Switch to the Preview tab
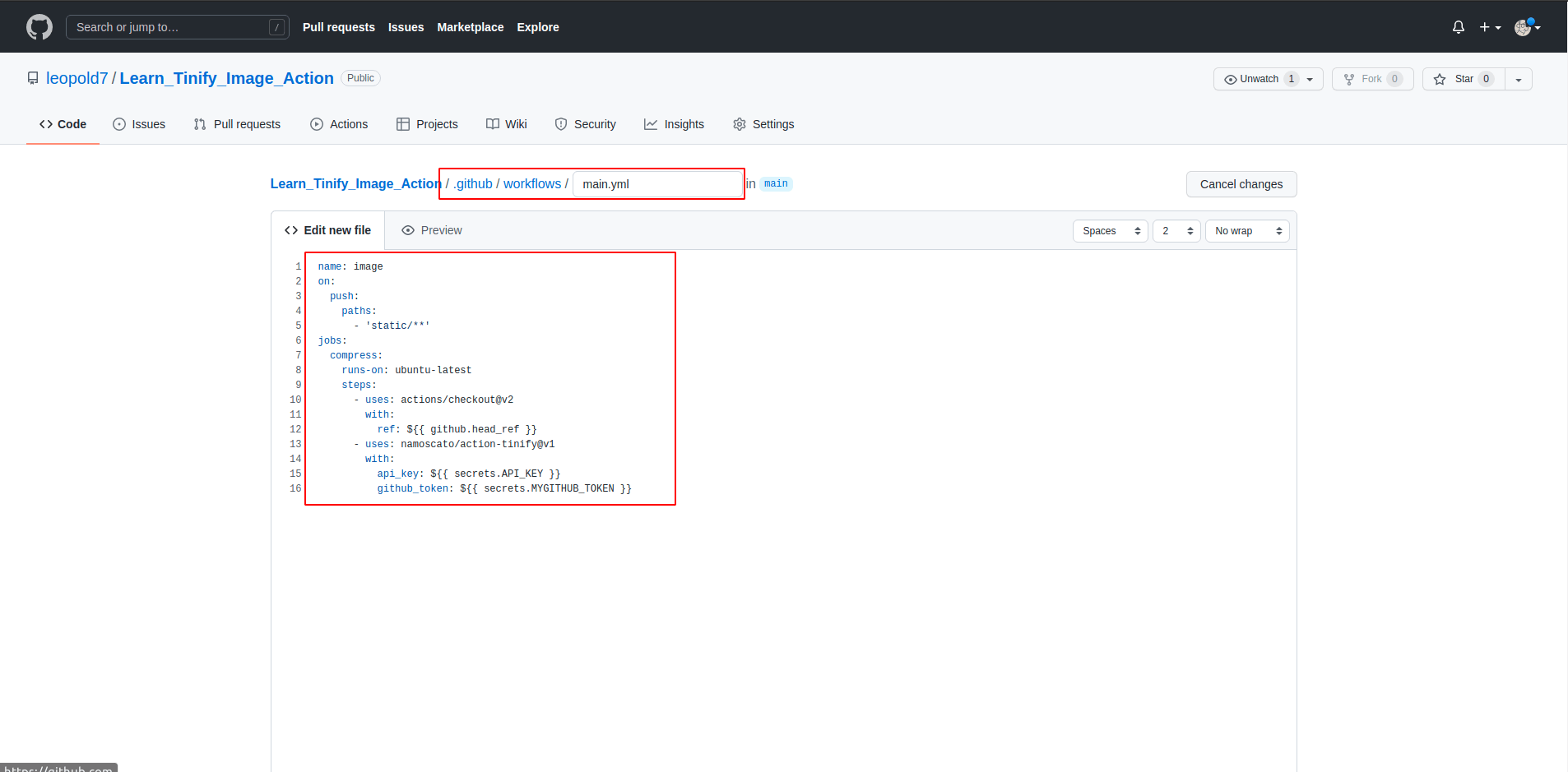1568x772 pixels. click(432, 230)
